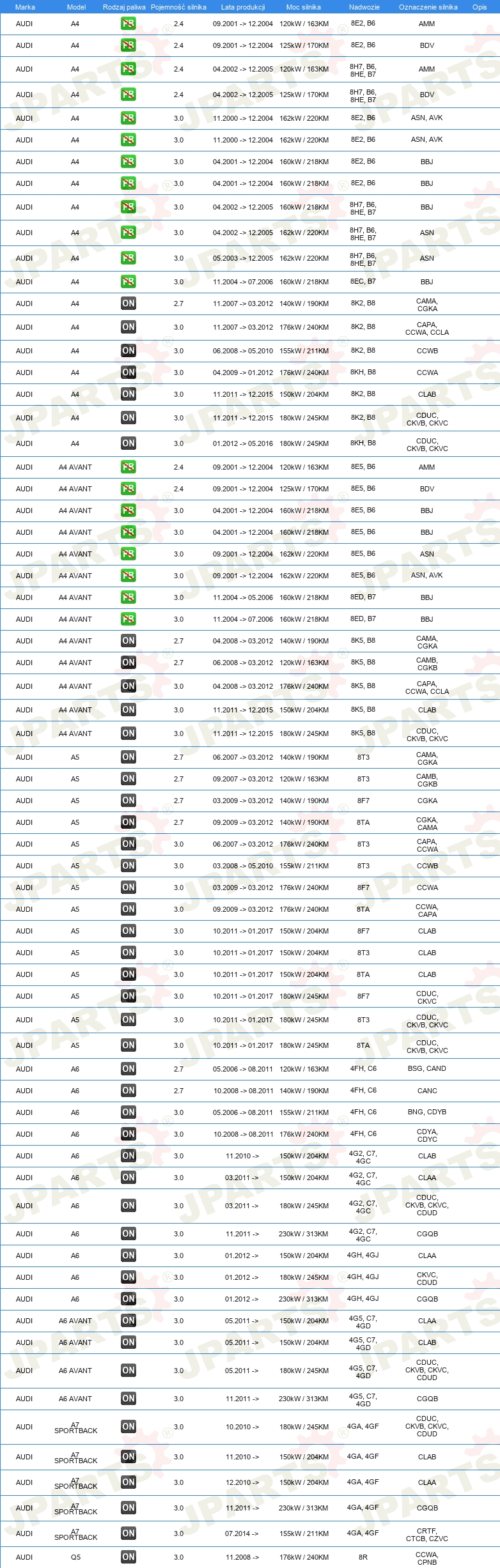The height and width of the screenshot is (1568, 500).
Task: Click the Lata produkcji column header
Action: [243, 7]
